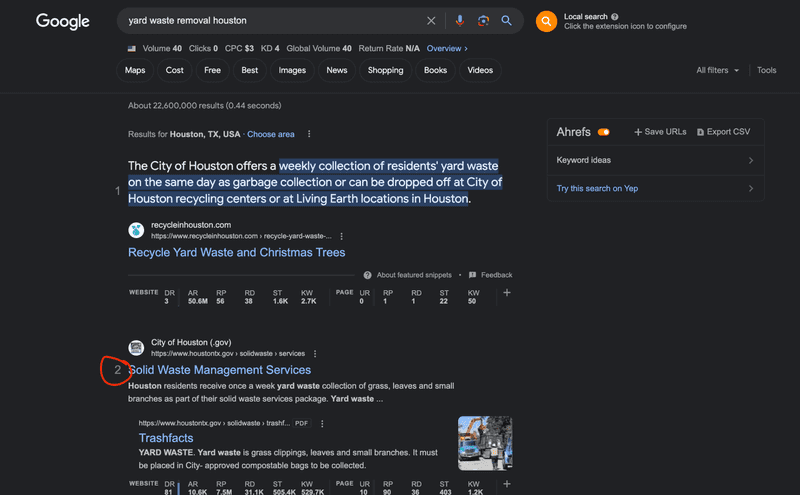Viewport: 800px width, 495px height.
Task: Select the Maps filter chip
Action: pyautogui.click(x=135, y=70)
